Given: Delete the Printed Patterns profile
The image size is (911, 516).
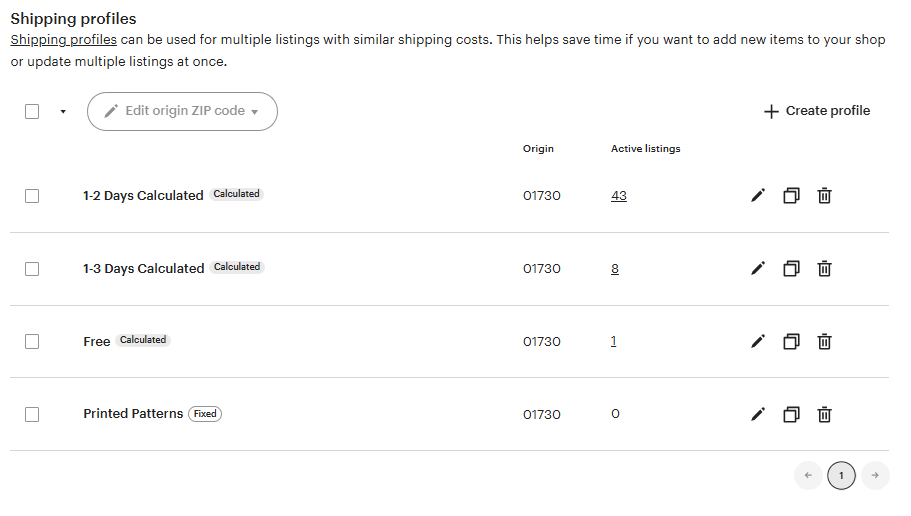Looking at the screenshot, I should pyautogui.click(x=824, y=414).
